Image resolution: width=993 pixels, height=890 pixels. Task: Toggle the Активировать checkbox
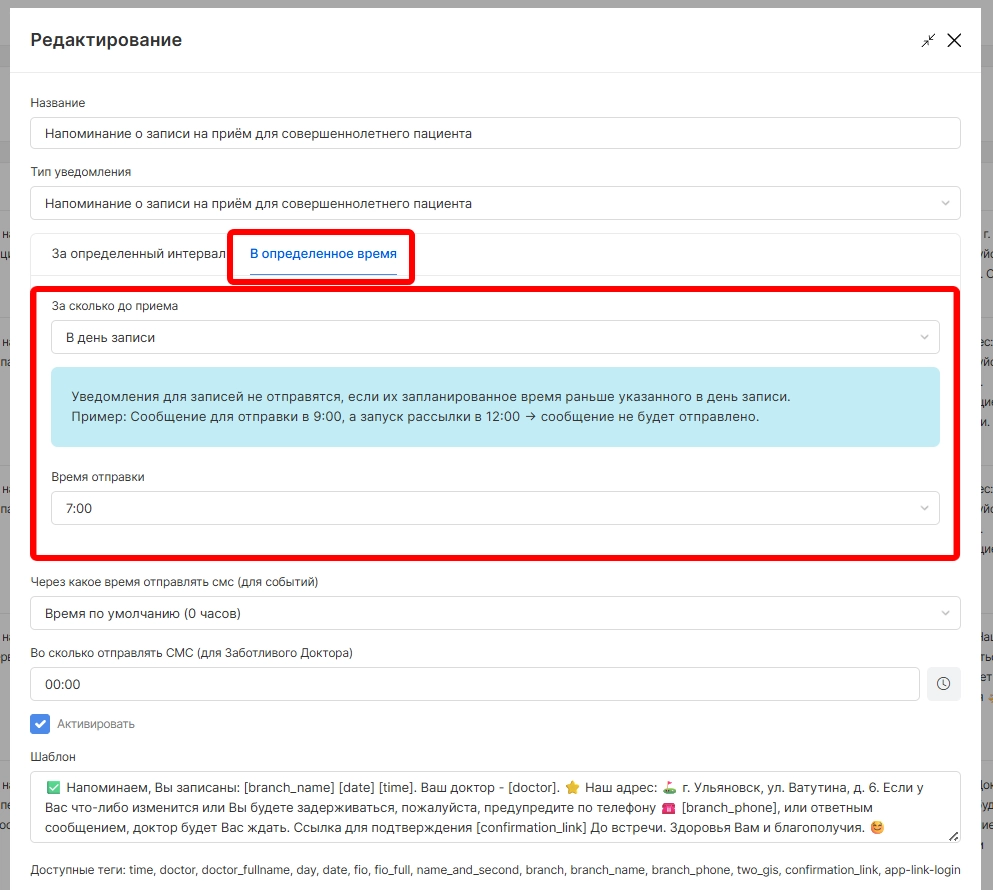coord(40,723)
